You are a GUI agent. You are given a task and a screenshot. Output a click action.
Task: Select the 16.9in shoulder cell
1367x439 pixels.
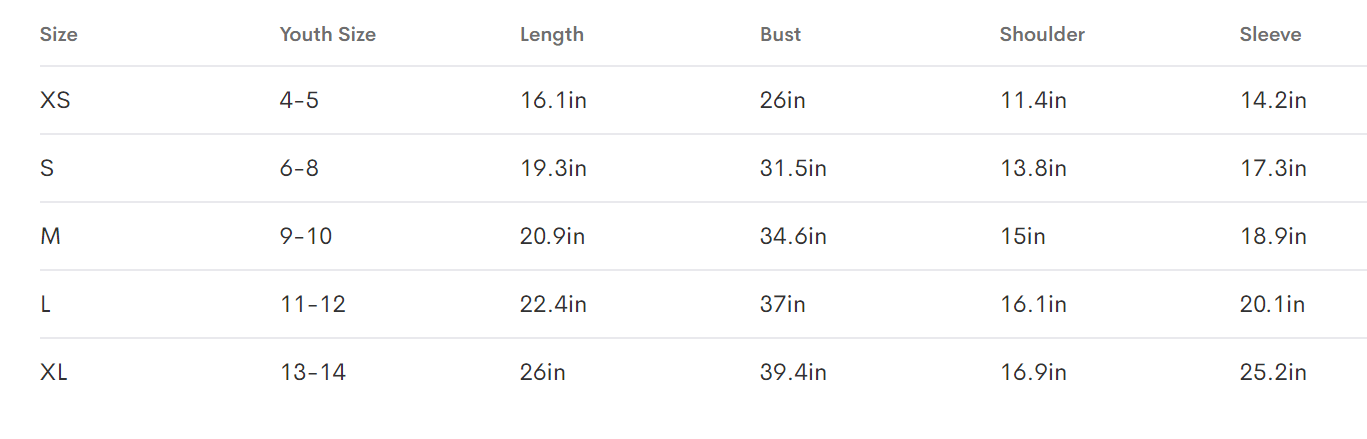[x=1033, y=372]
